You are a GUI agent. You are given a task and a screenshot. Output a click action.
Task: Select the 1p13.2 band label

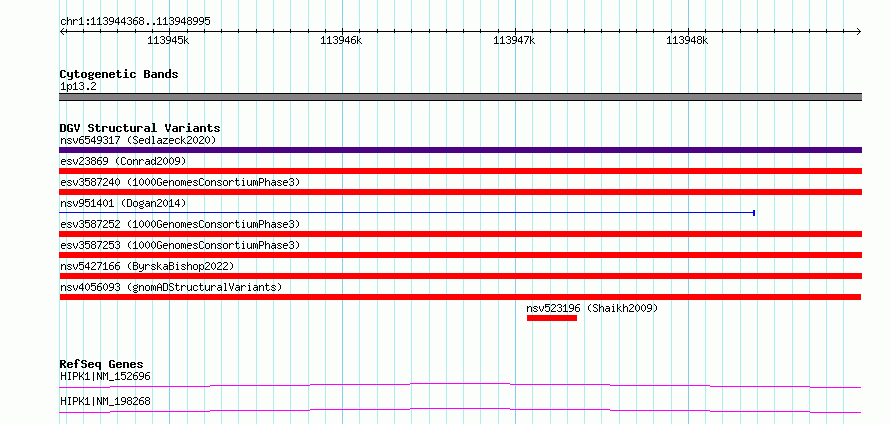click(77, 86)
